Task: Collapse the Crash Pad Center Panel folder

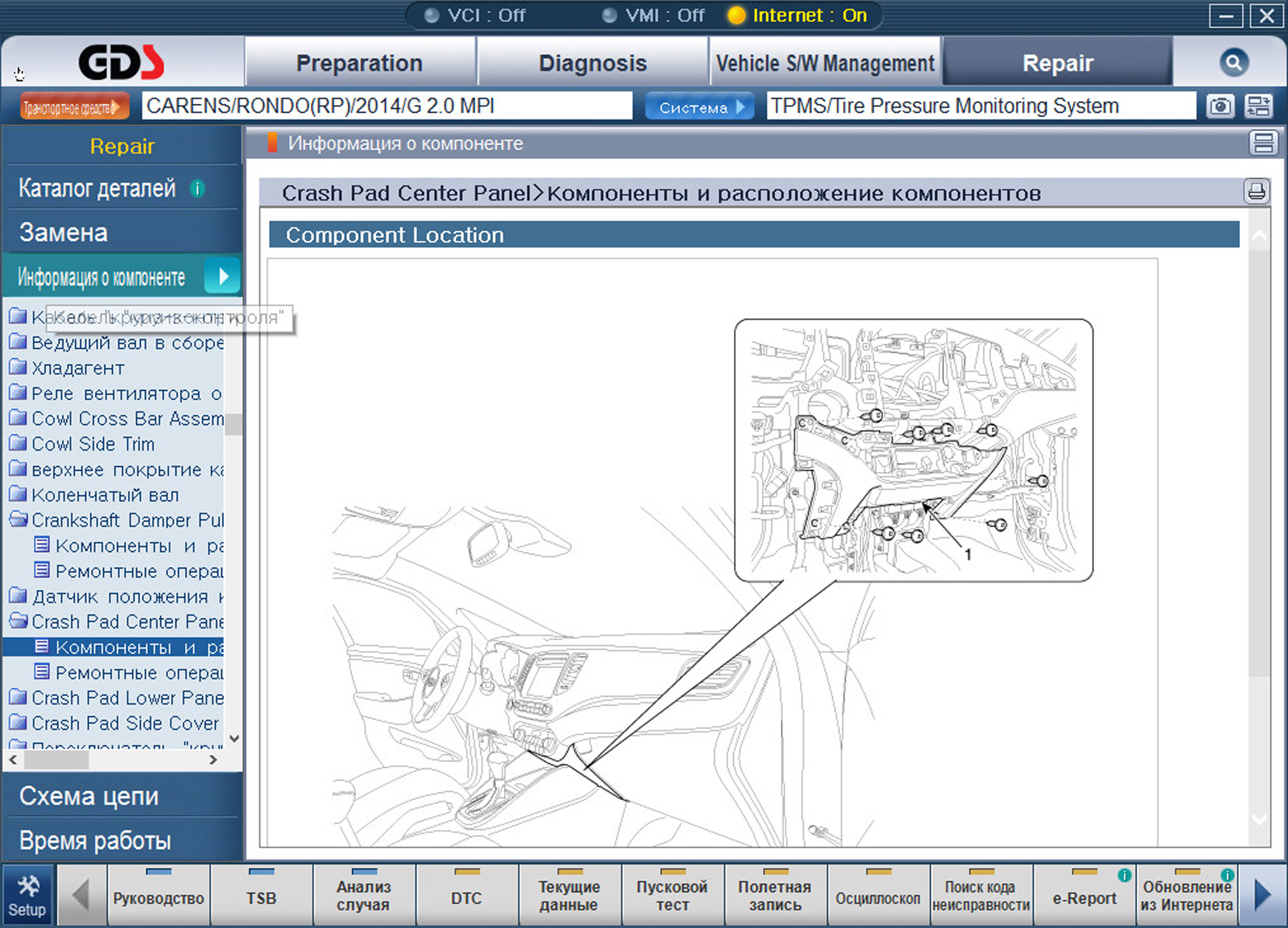Action: [x=18, y=622]
